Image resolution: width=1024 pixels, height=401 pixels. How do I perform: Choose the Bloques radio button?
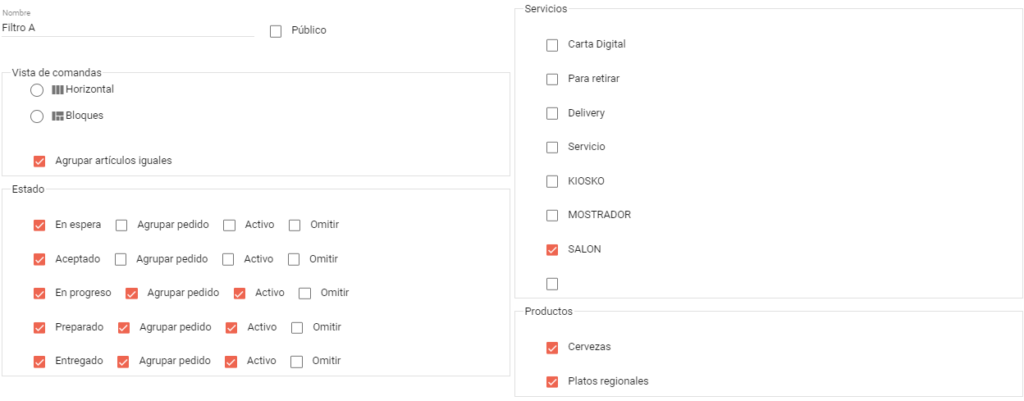(37, 116)
